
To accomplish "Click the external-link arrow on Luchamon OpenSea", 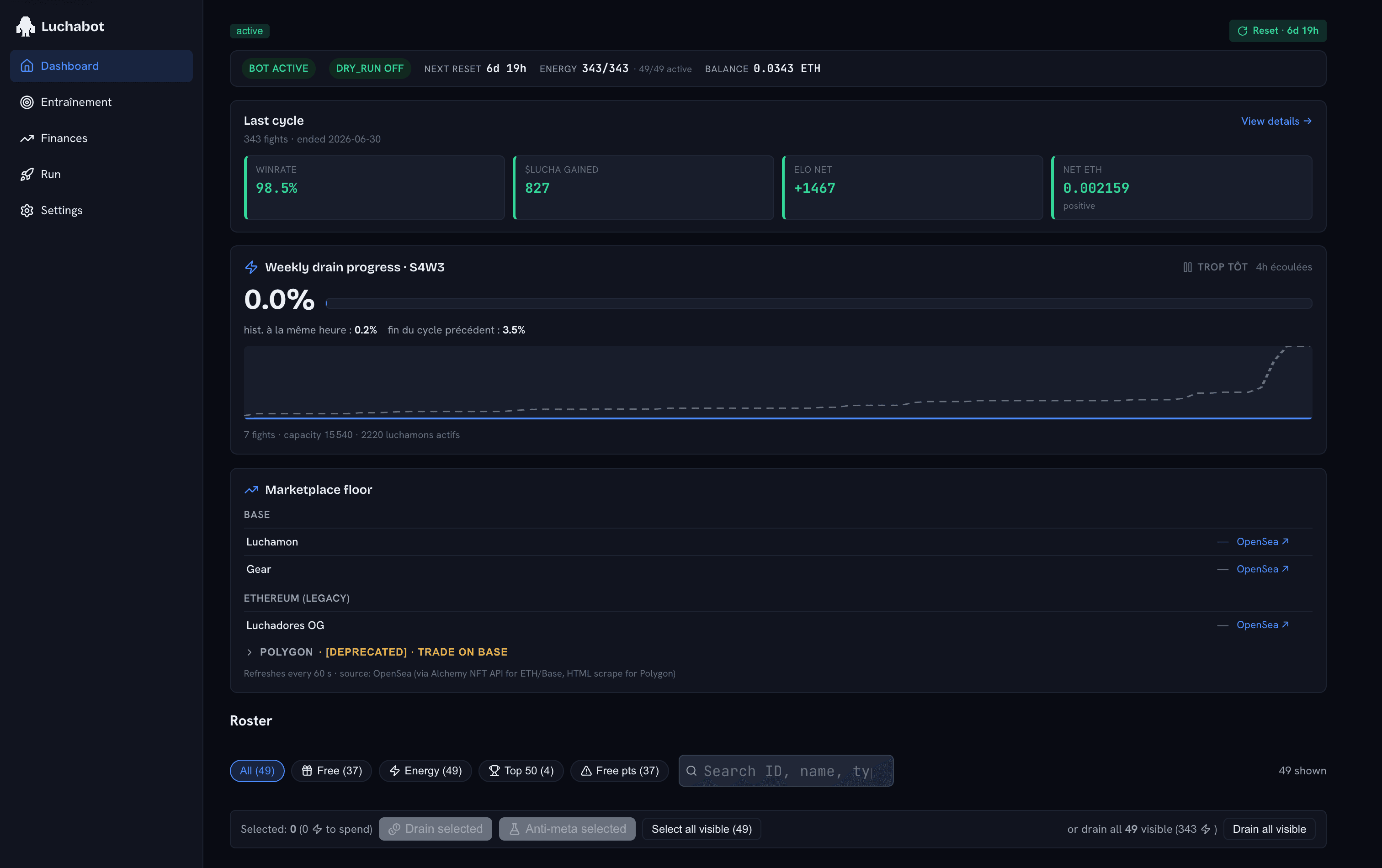I will [1286, 541].
